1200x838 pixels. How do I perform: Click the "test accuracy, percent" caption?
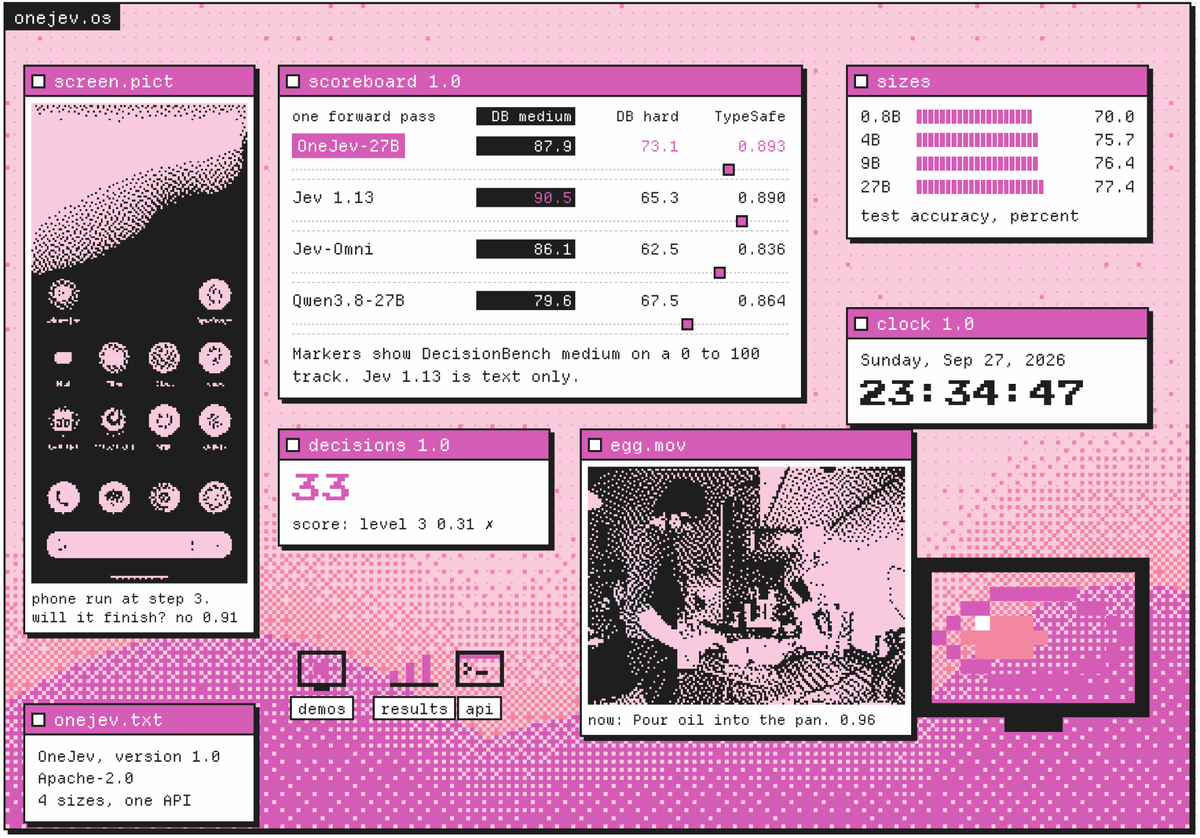tap(969, 215)
